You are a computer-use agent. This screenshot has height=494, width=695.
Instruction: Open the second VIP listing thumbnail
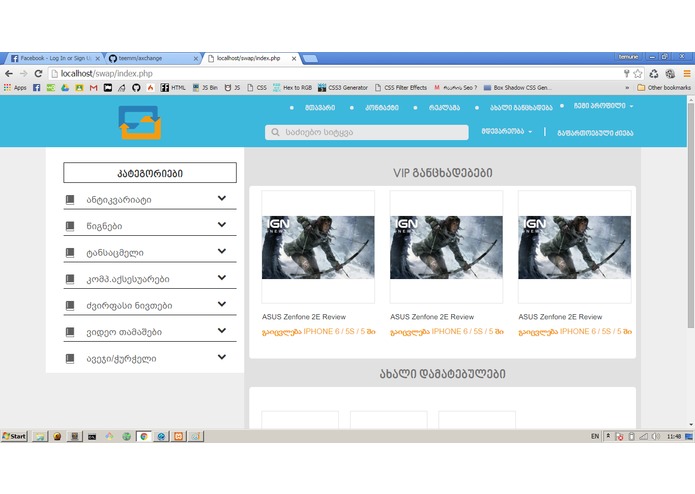pyautogui.click(x=446, y=247)
